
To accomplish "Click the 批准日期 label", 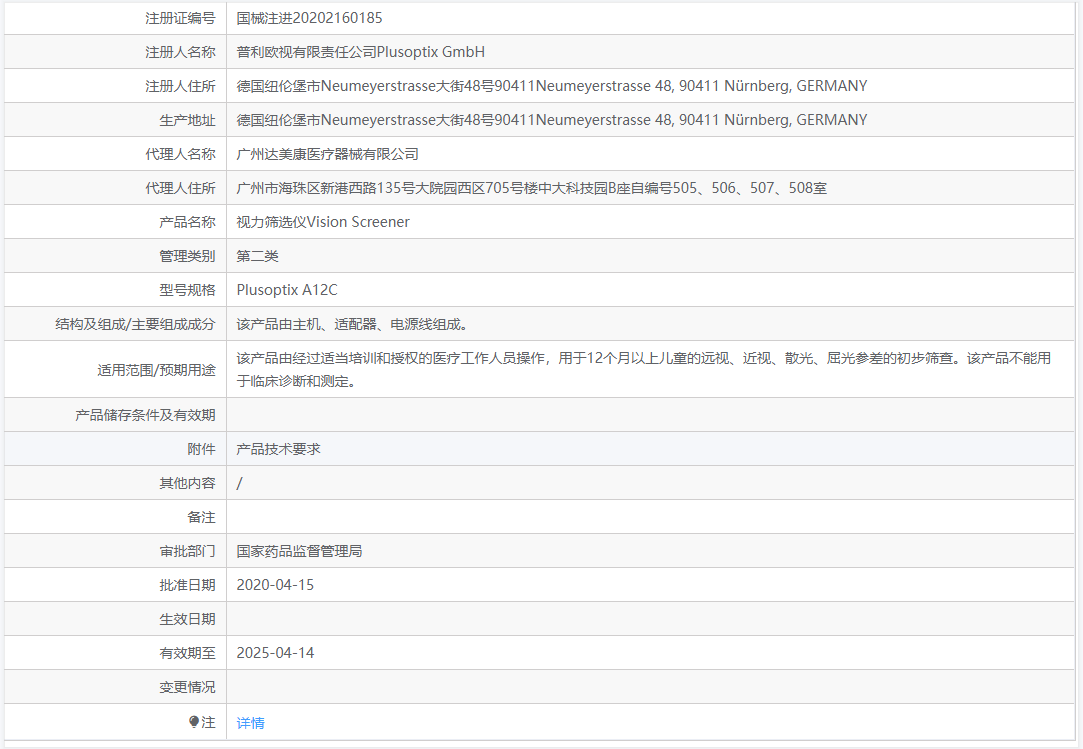I will [187, 585].
